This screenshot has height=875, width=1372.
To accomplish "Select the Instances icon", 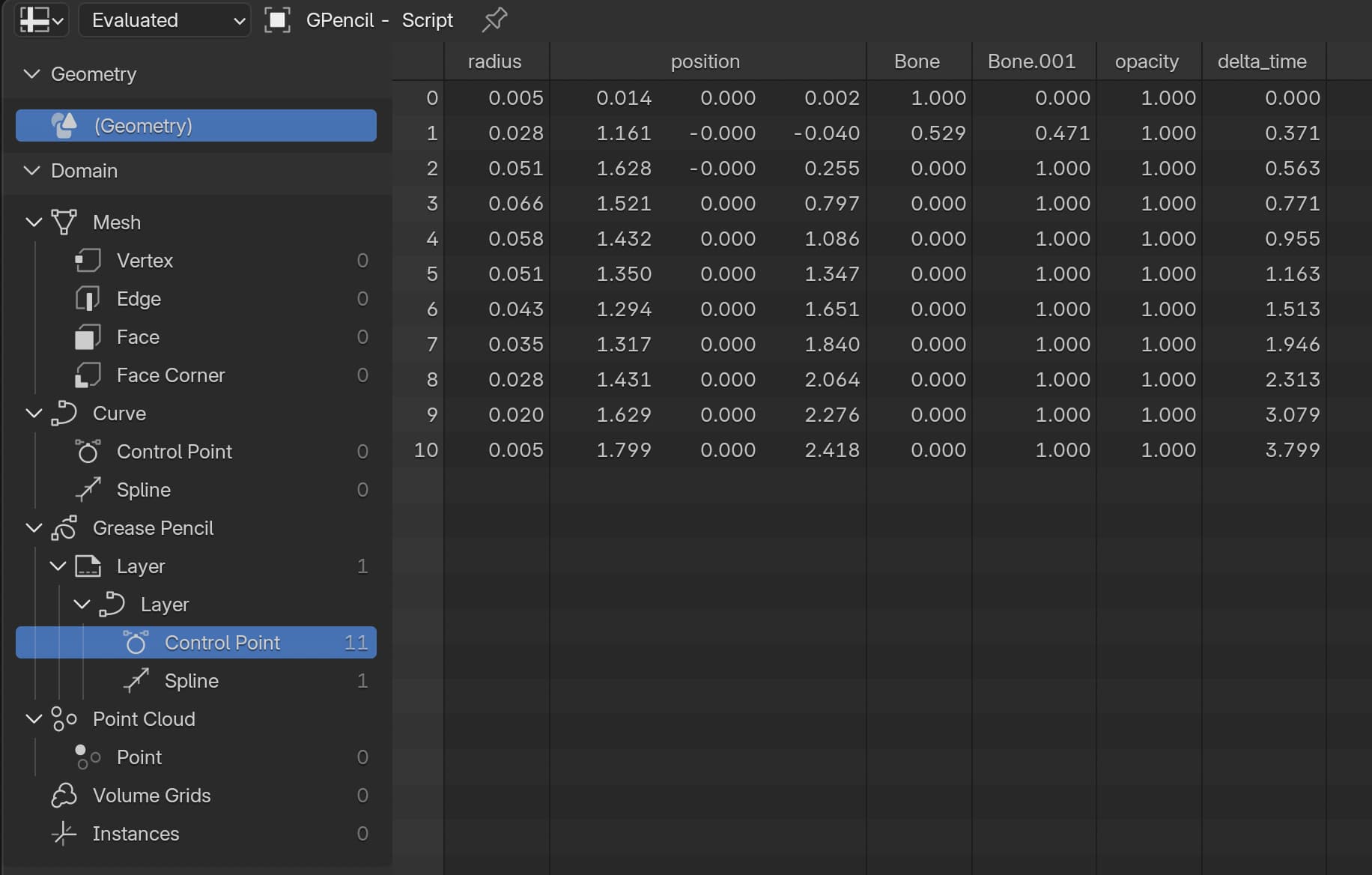I will pyautogui.click(x=64, y=834).
